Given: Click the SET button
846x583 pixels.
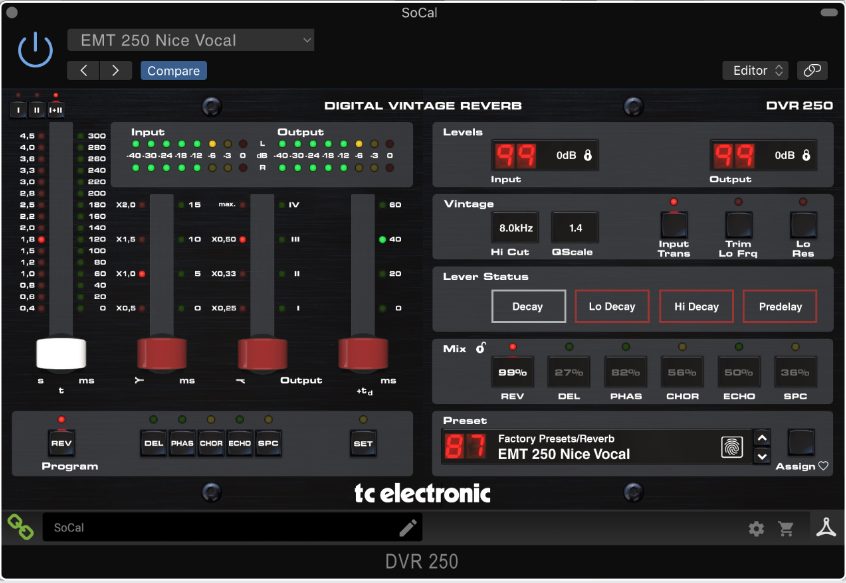Looking at the screenshot, I should (x=363, y=443).
